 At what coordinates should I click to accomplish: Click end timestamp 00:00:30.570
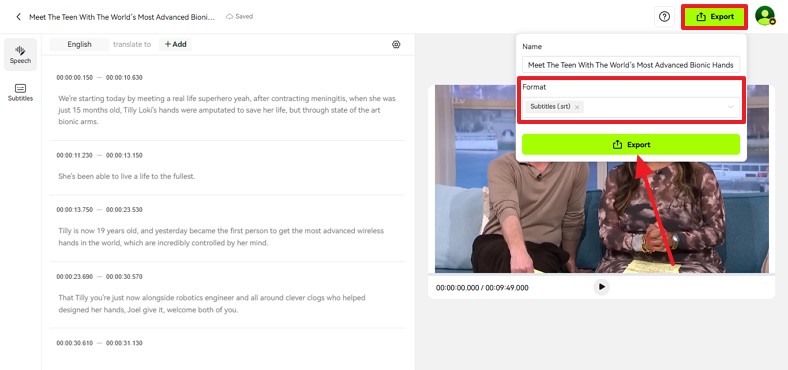pyautogui.click(x=124, y=276)
